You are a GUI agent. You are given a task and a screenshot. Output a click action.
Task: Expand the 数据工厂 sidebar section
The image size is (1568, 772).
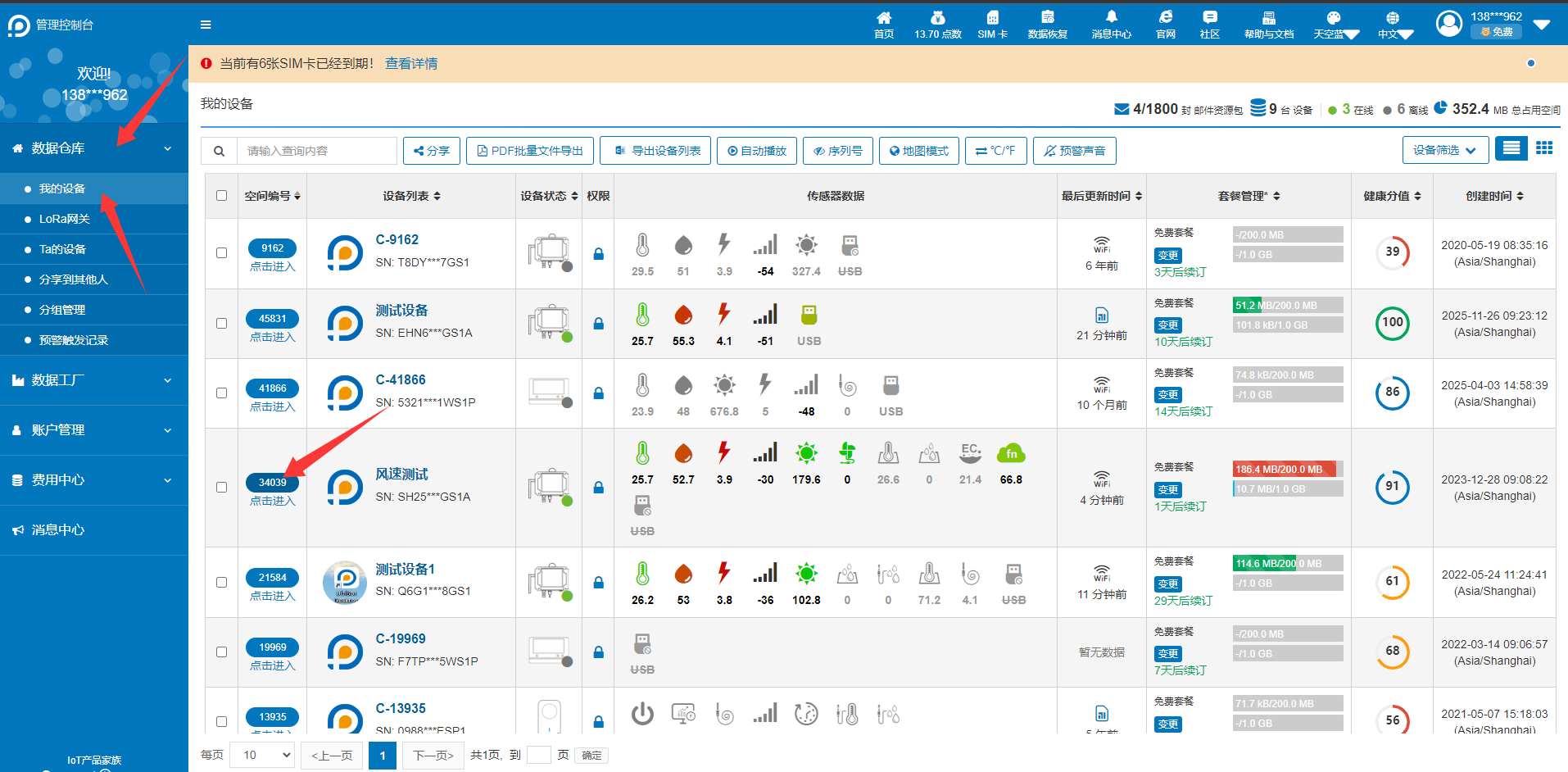tap(94, 380)
